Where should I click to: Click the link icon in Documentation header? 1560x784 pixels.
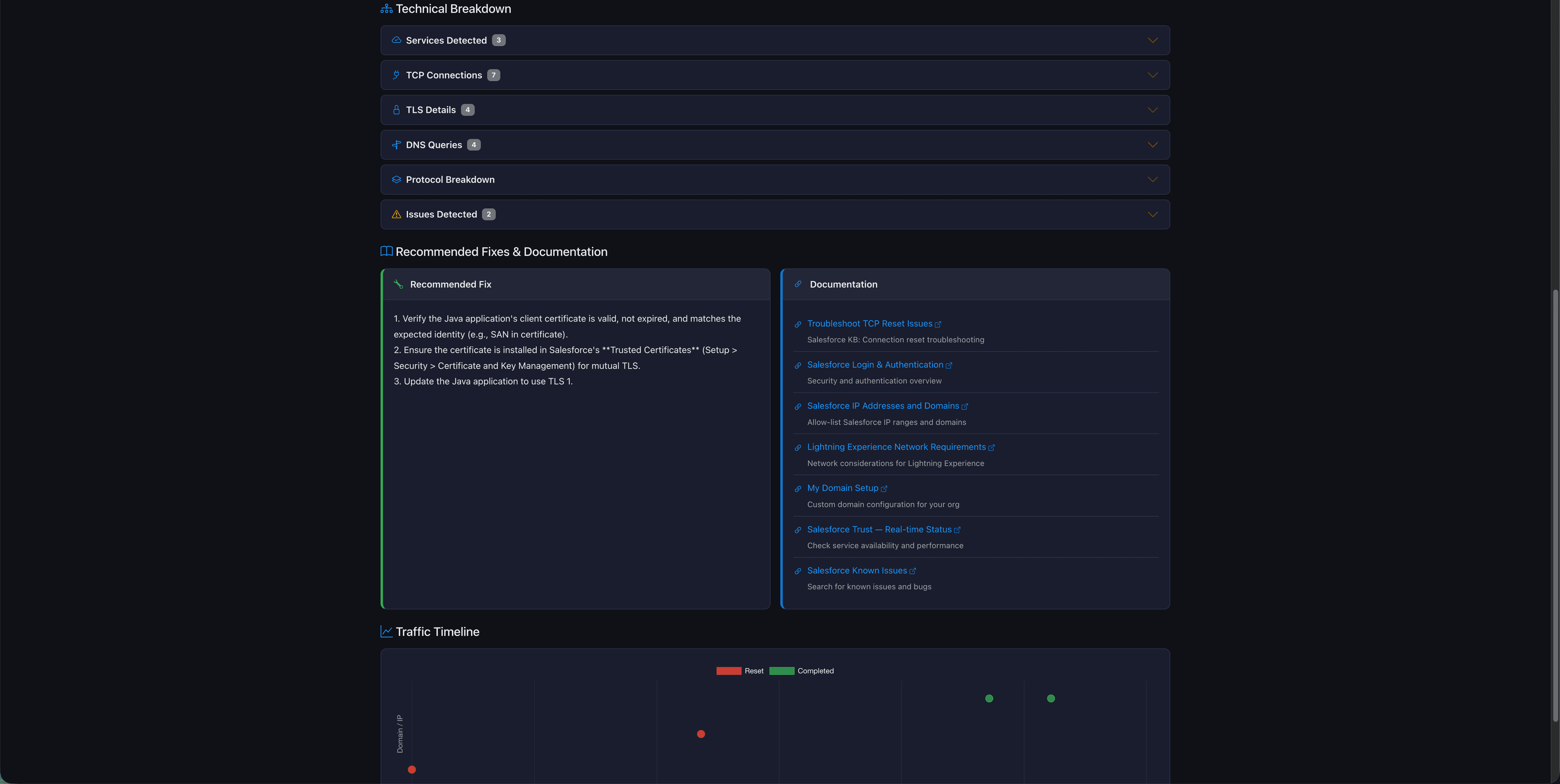coord(797,284)
